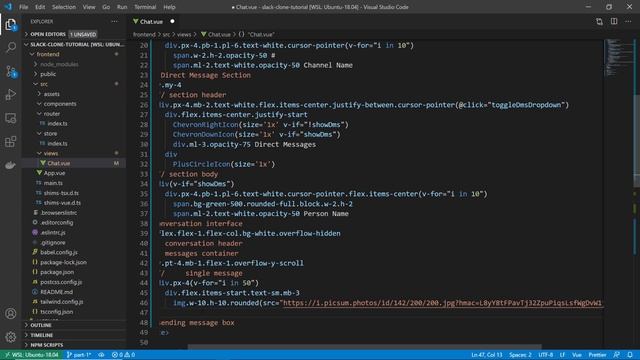Open editor more actions ellipsis

coord(628,22)
